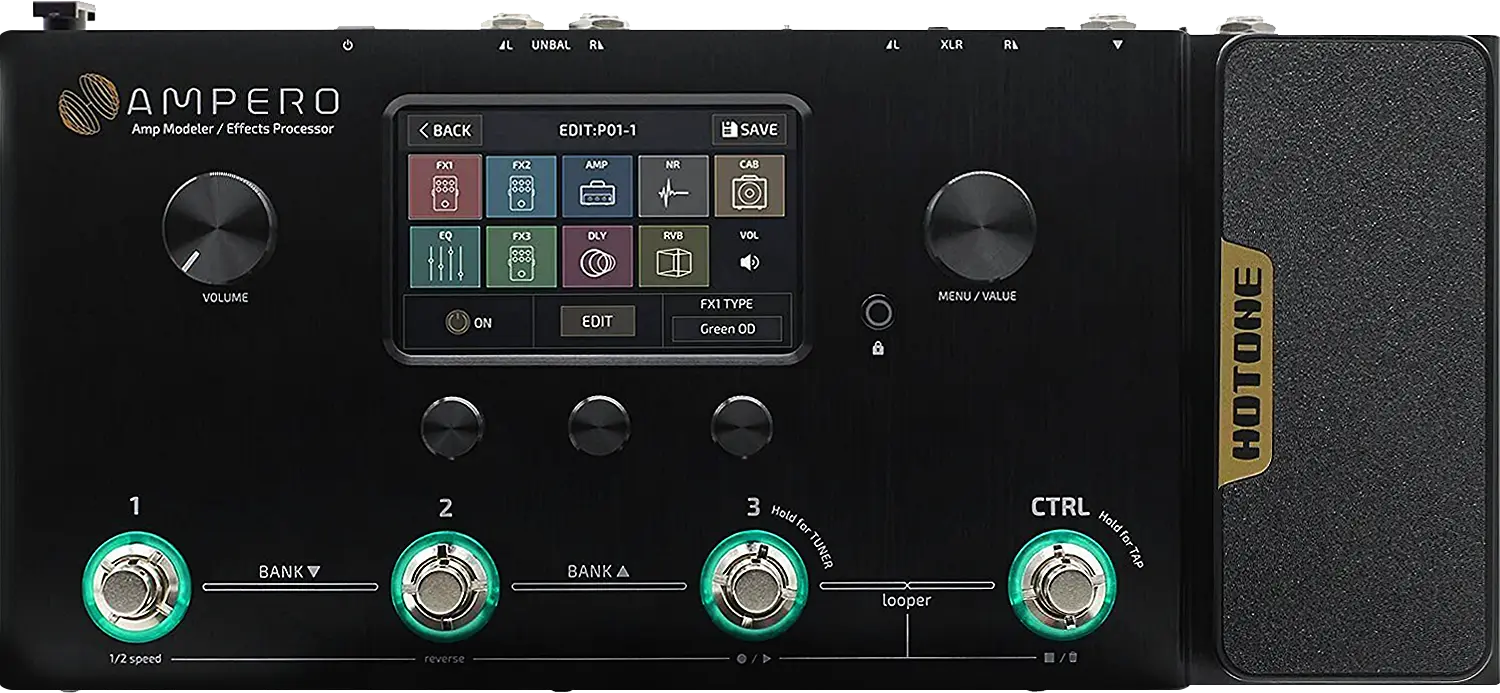
Task: Click the CTRL footswitch
Action: 1061,586
